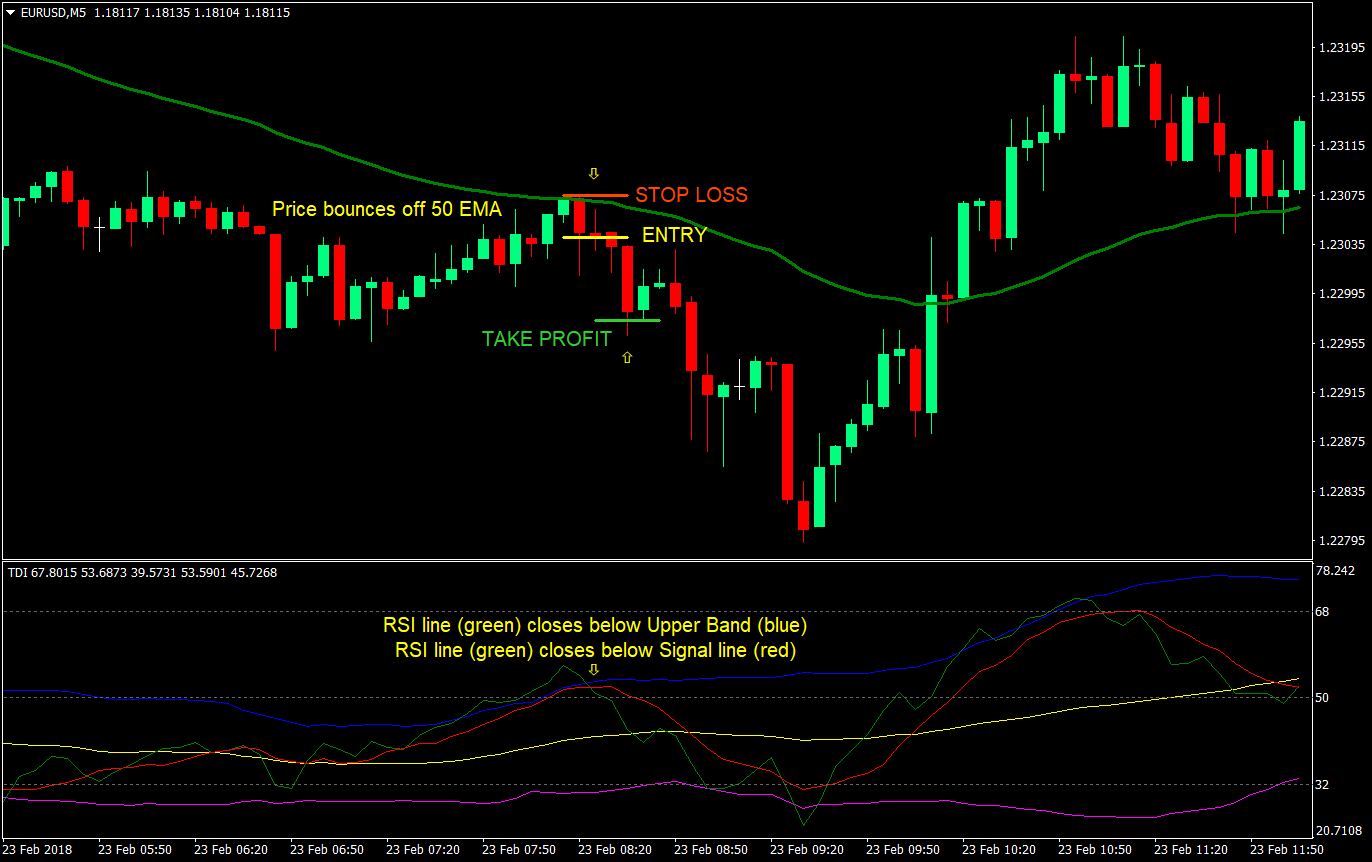Click the 1.23075 price scale label
This screenshot has height=862, width=1372.
point(1340,196)
